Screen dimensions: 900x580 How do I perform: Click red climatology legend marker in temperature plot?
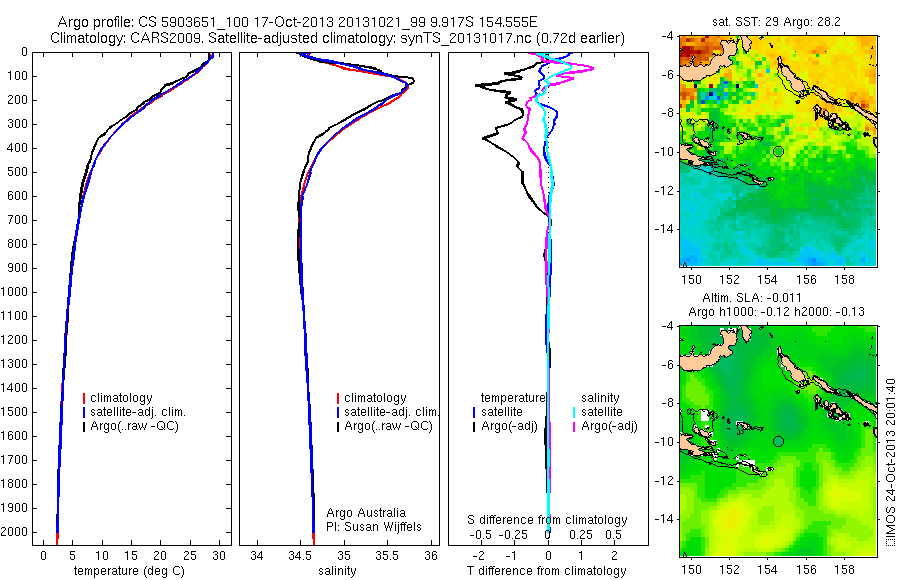click(84, 398)
